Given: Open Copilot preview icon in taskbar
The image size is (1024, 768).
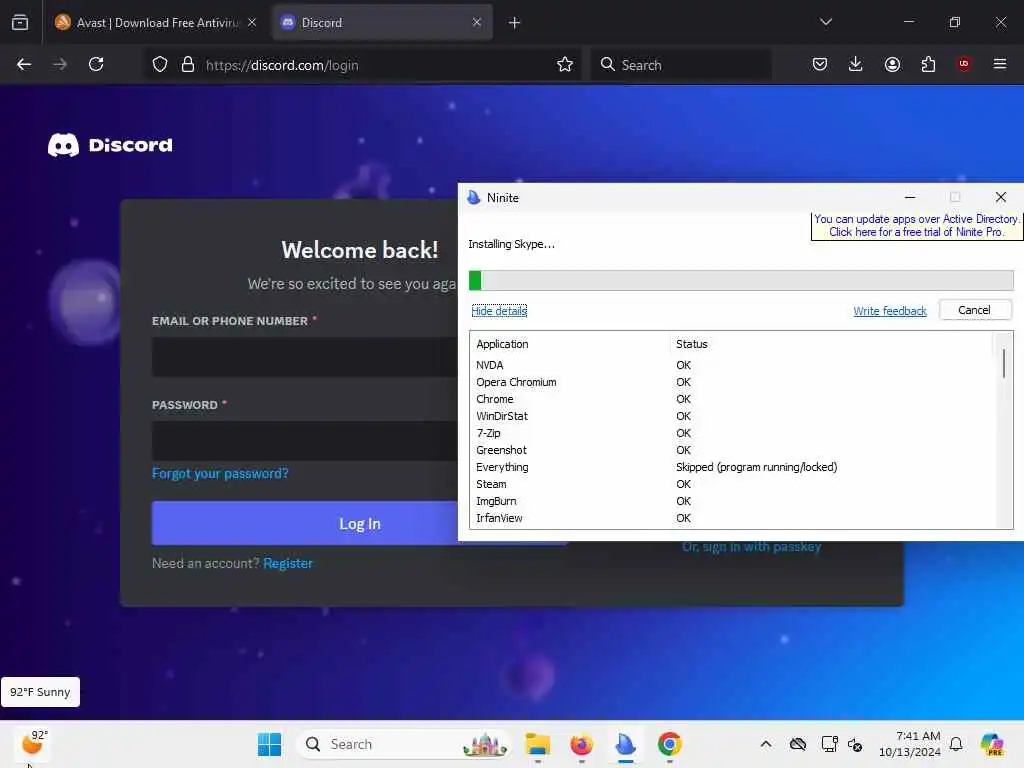Looking at the screenshot, I should (991, 744).
